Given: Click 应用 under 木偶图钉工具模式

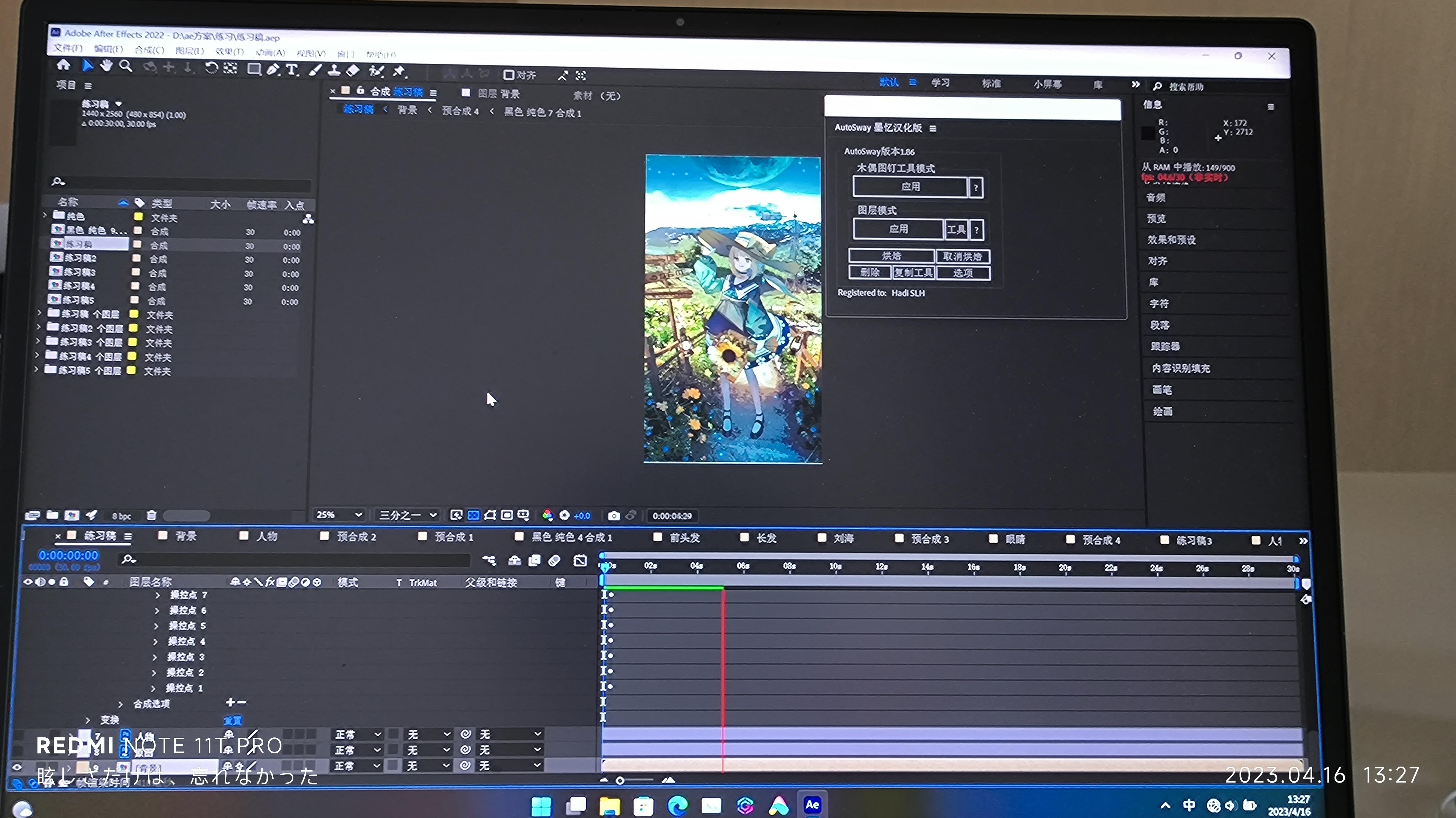Looking at the screenshot, I should (x=910, y=187).
